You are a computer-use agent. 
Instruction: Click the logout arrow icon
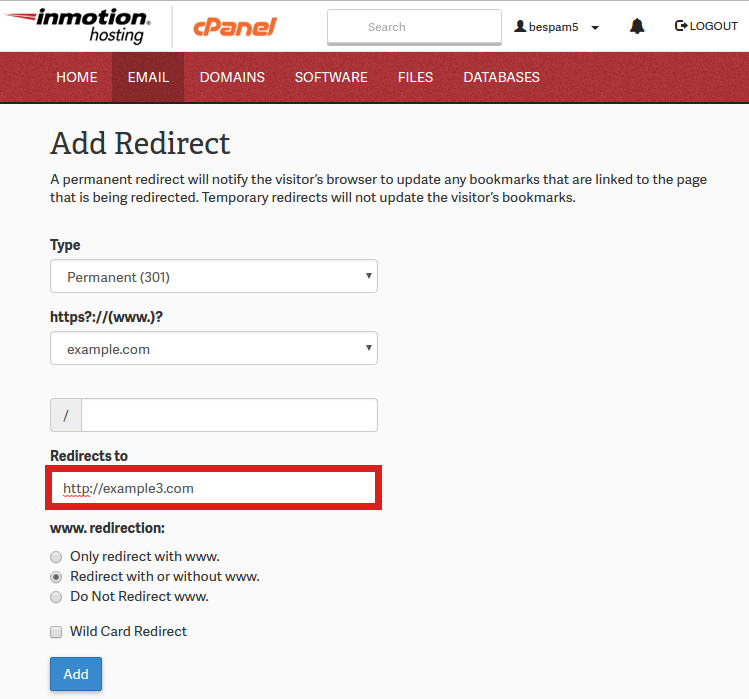pyautogui.click(x=681, y=26)
